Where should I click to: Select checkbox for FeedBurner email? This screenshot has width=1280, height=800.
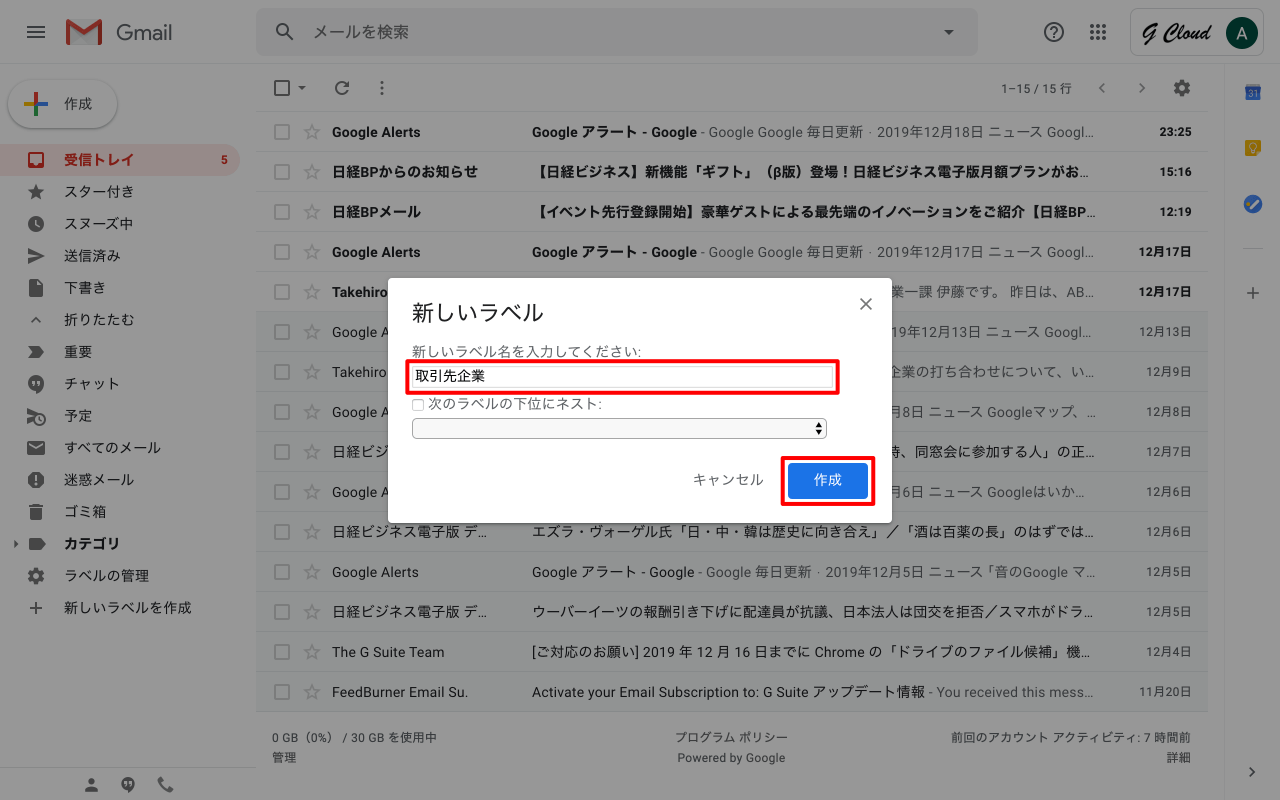pos(282,692)
